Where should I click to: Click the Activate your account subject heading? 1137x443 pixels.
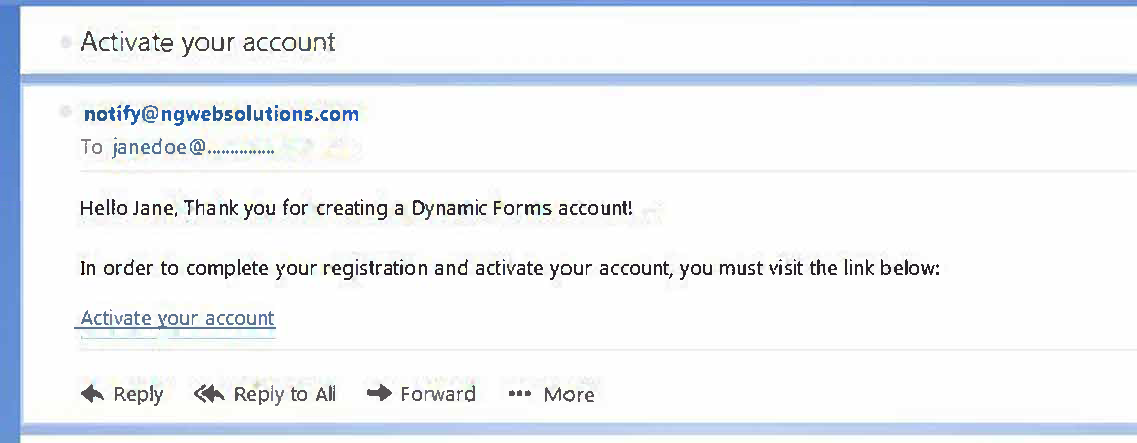tap(207, 42)
